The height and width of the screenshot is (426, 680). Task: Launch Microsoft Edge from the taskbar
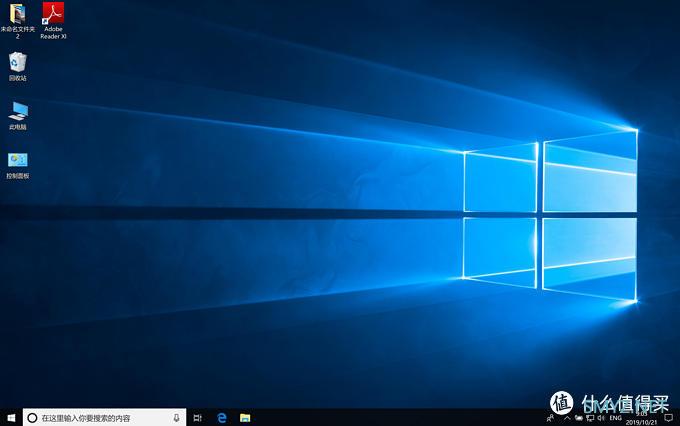(x=222, y=418)
